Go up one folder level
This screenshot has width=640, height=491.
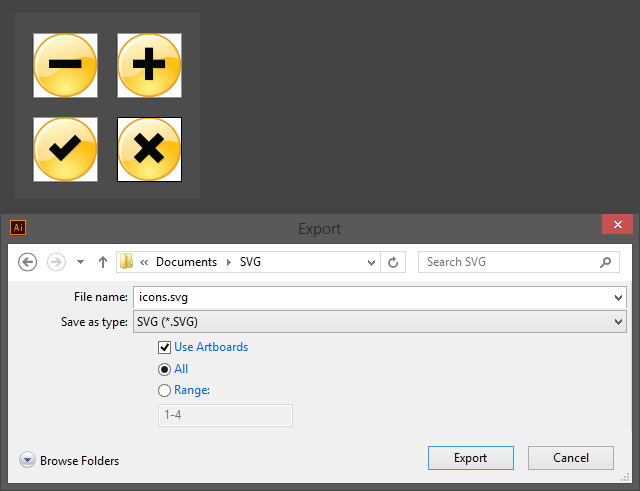click(x=102, y=262)
